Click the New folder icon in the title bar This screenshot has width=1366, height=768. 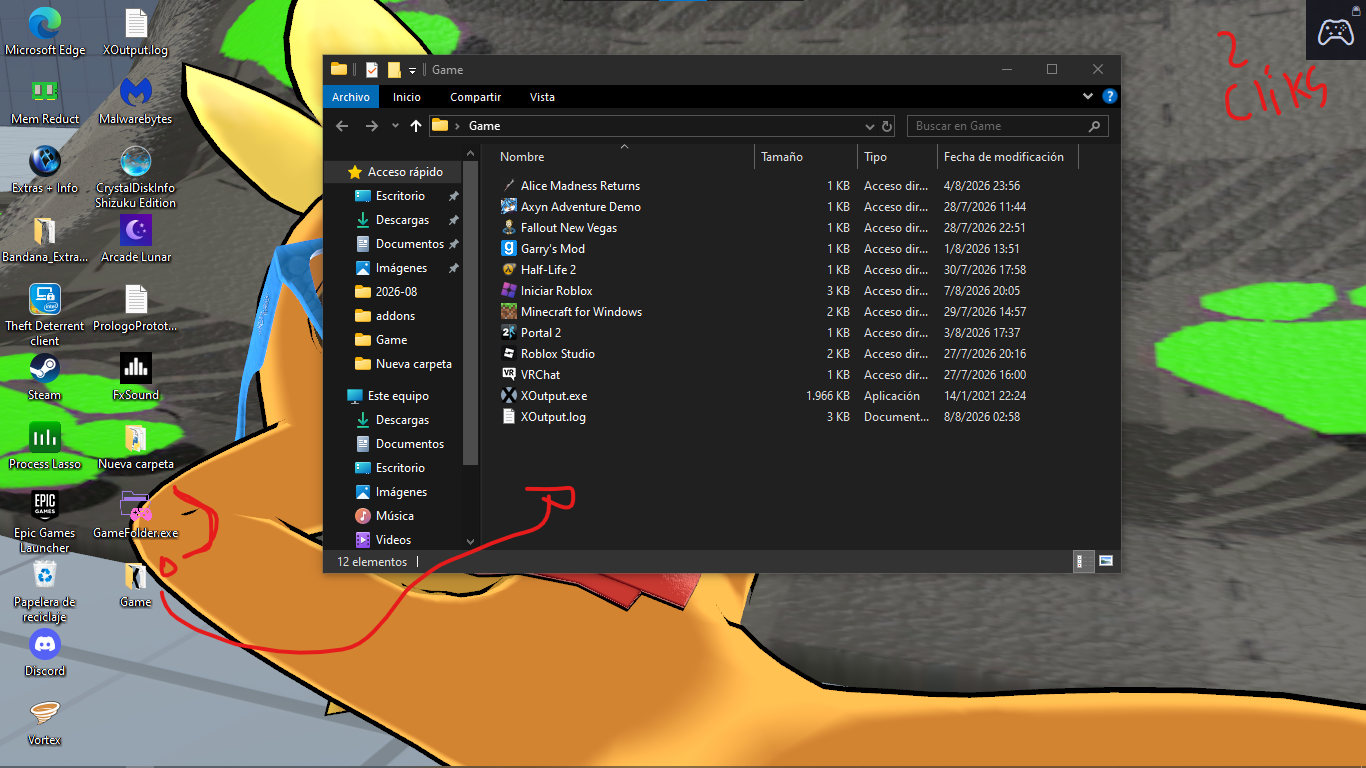coord(394,70)
